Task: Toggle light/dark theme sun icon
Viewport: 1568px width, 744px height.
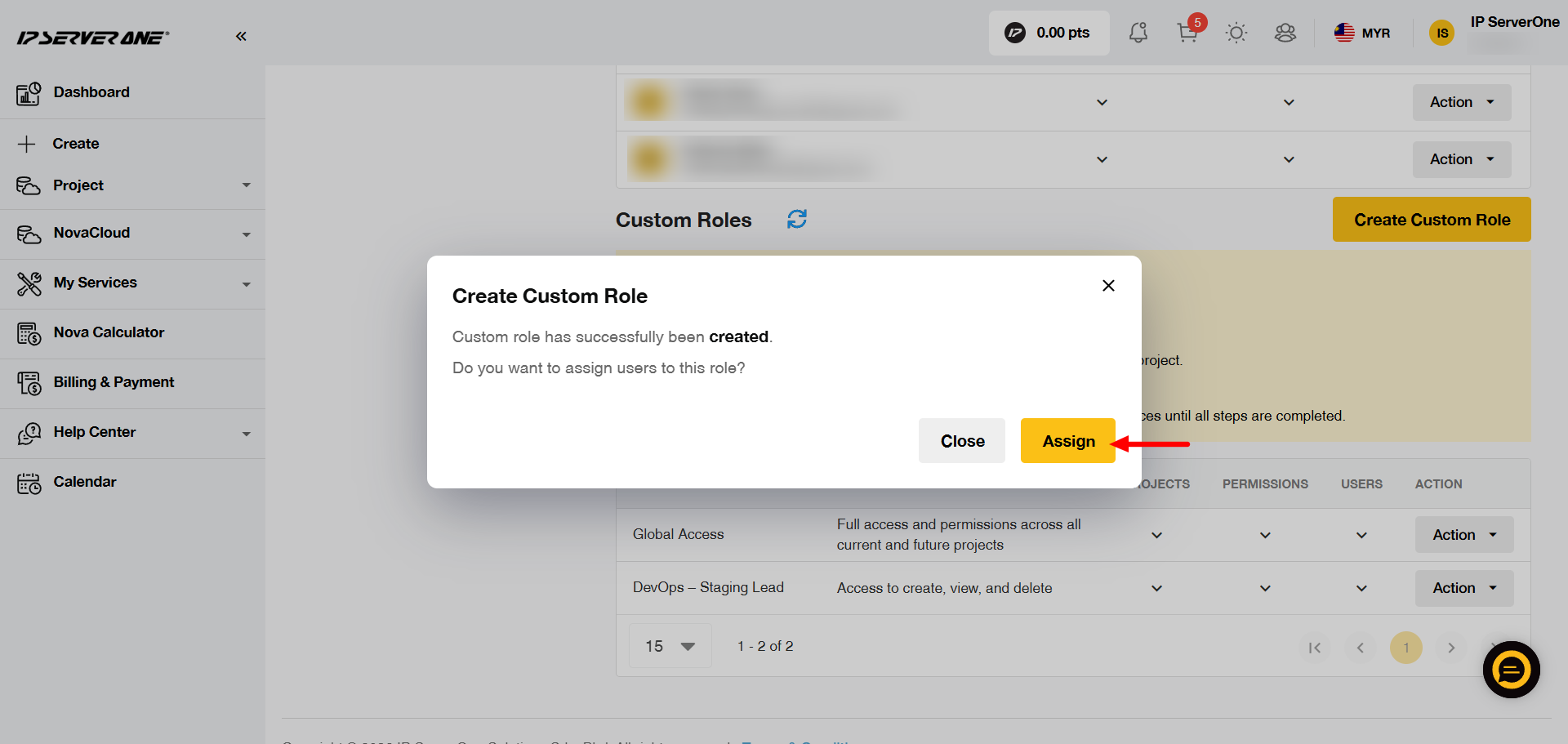Action: coord(1236,33)
